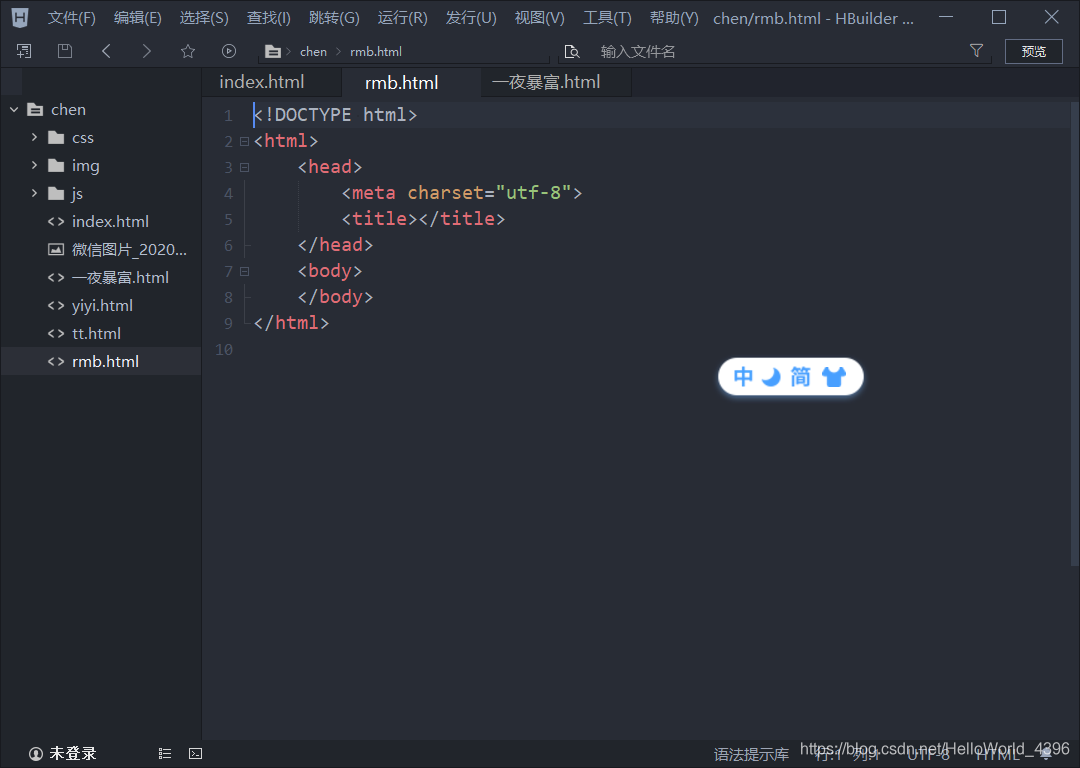The height and width of the screenshot is (768, 1080).
Task: Click the chen project folder icon
Action: point(35,110)
